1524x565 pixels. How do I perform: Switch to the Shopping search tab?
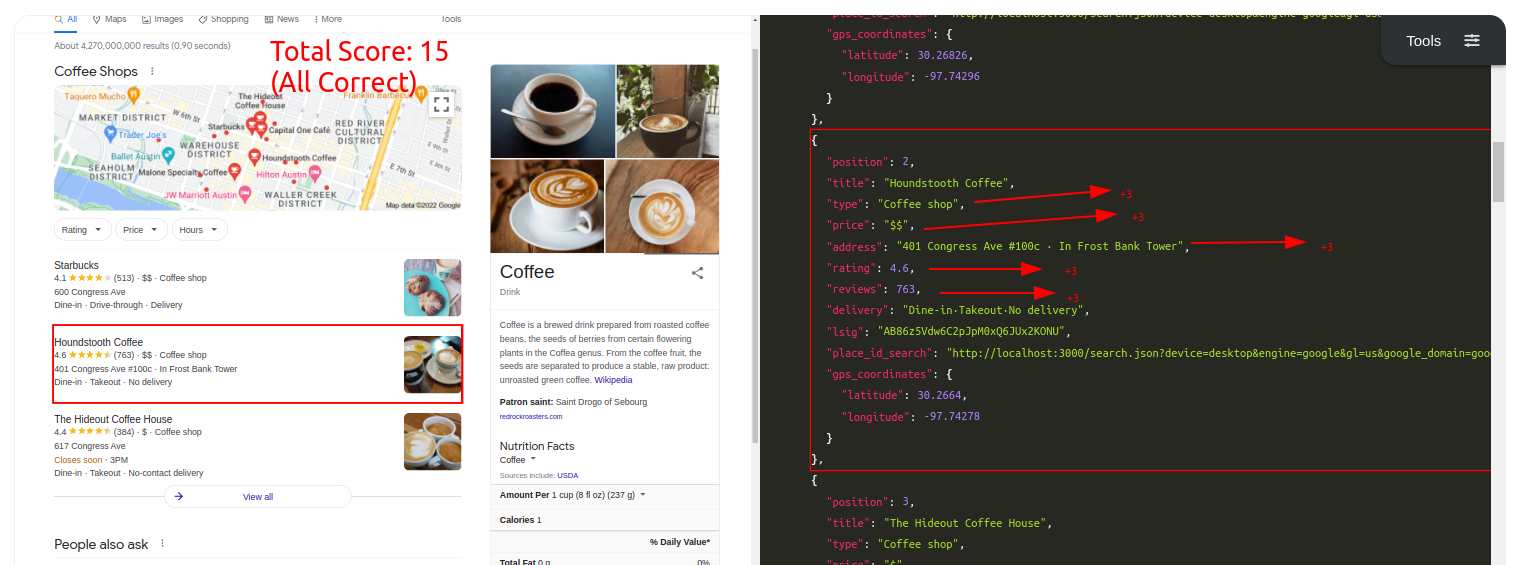(x=223, y=19)
